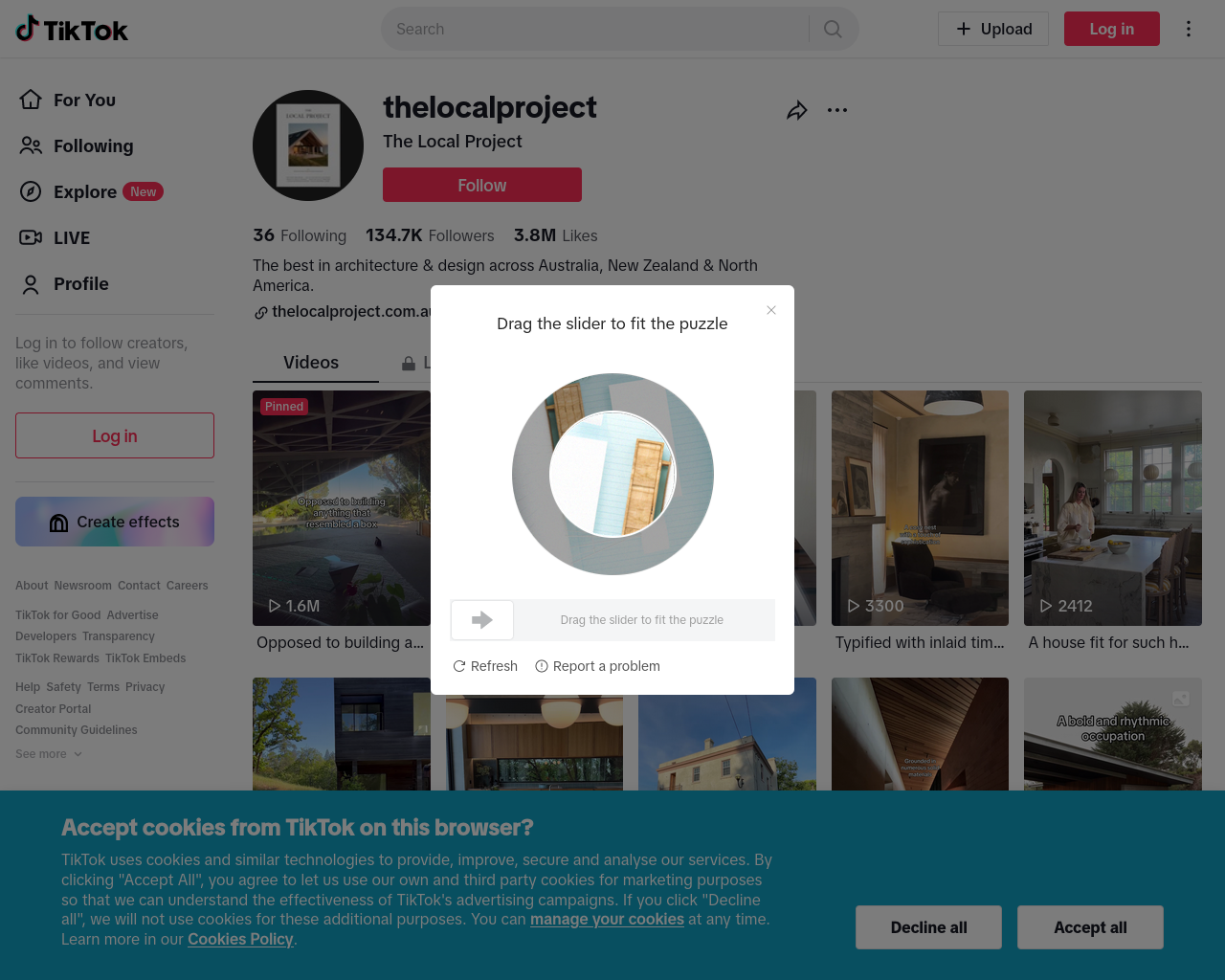This screenshot has height=980, width=1225.
Task: Open Creator Portal link
Action: pyautogui.click(x=54, y=709)
